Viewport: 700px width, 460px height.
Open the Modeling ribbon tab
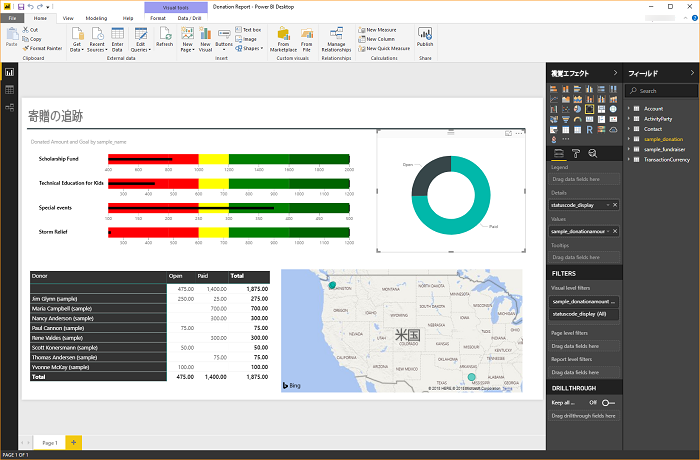click(x=96, y=18)
